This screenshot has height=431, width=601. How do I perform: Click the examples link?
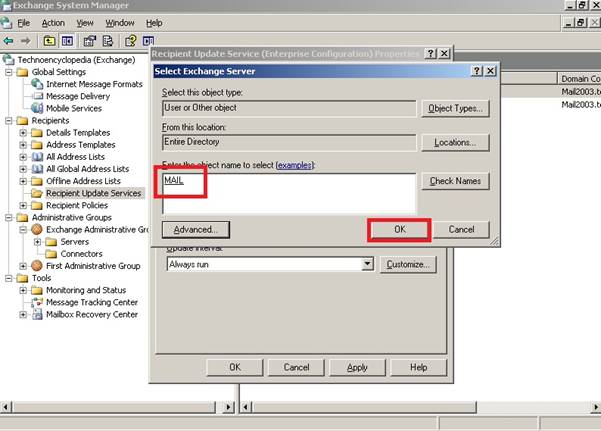point(293,164)
